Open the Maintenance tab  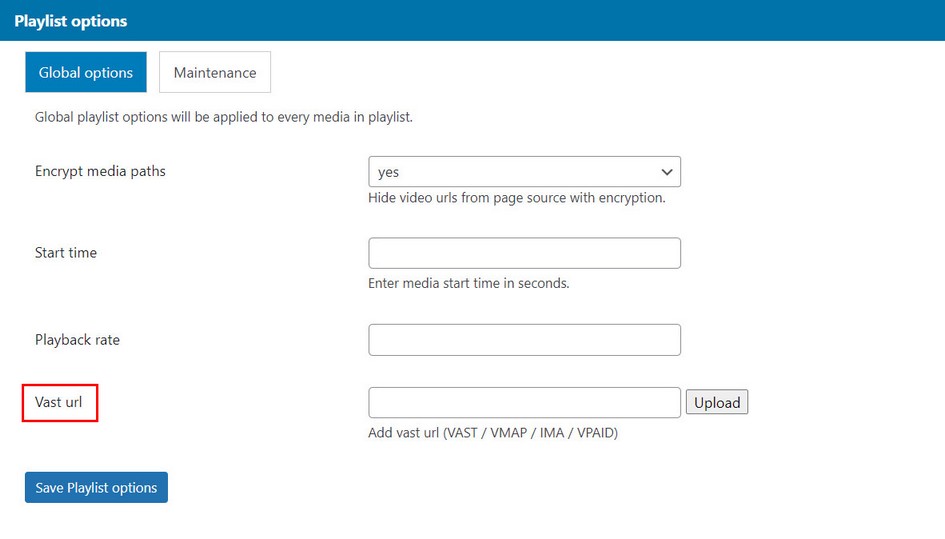[215, 72]
